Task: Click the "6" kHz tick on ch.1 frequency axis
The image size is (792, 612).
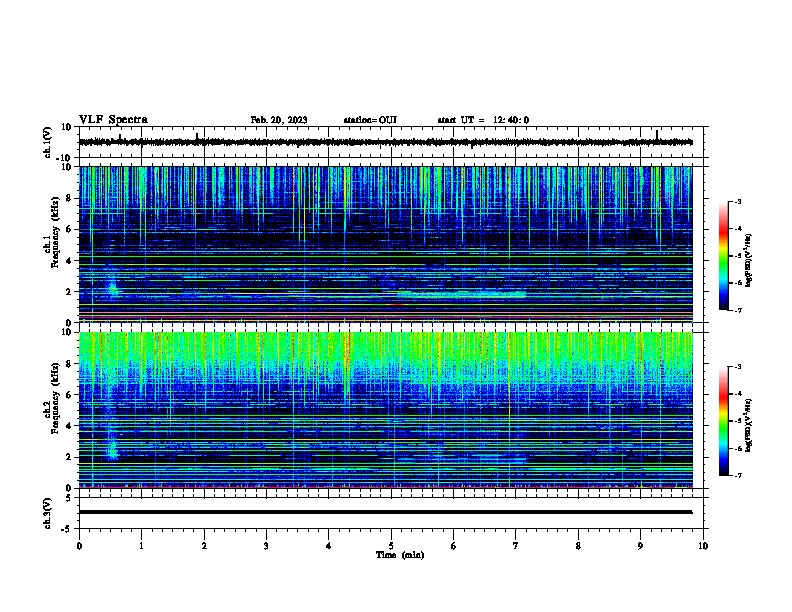Action: click(70, 229)
